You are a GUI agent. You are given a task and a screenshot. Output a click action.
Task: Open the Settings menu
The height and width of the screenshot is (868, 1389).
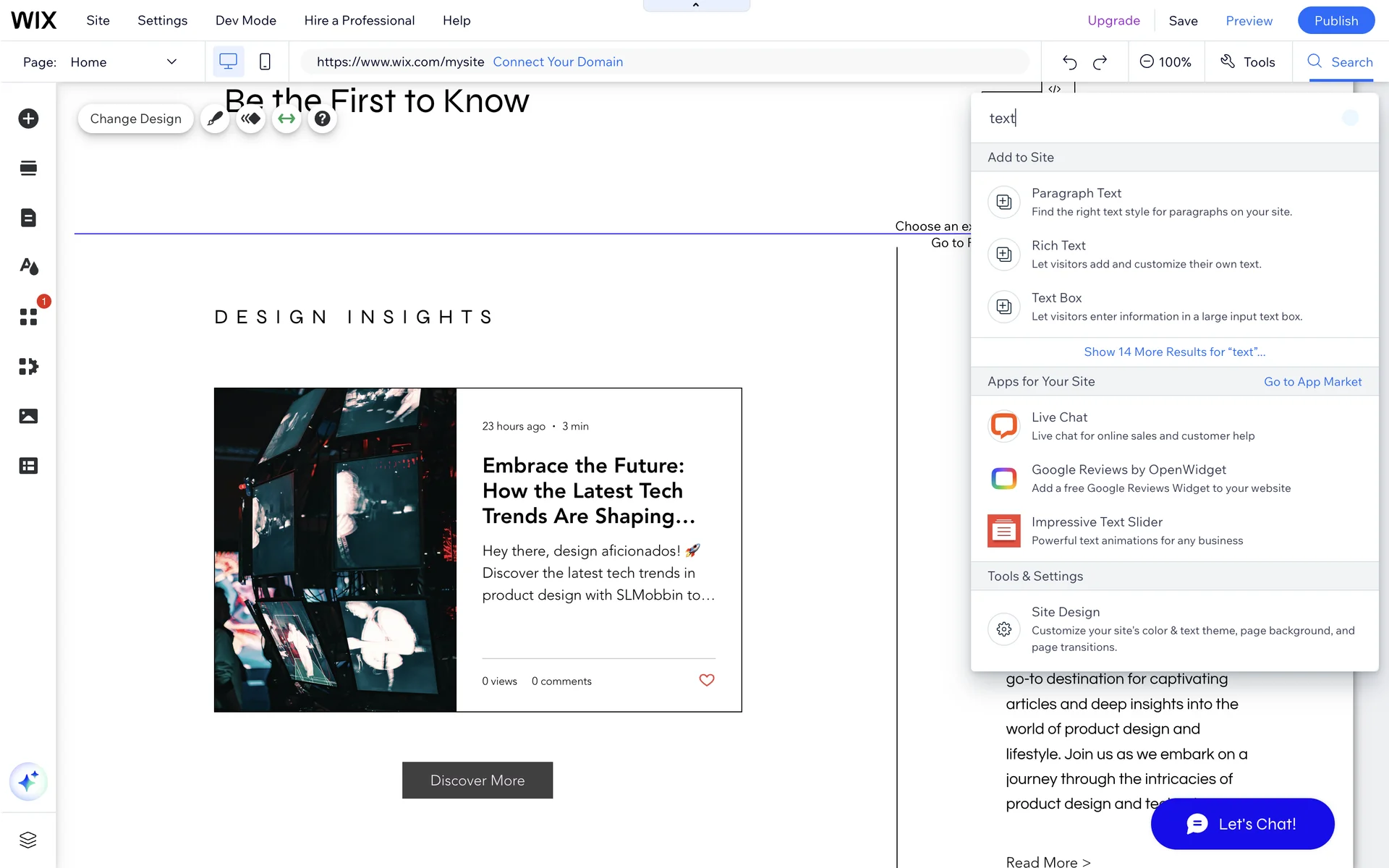[162, 20]
